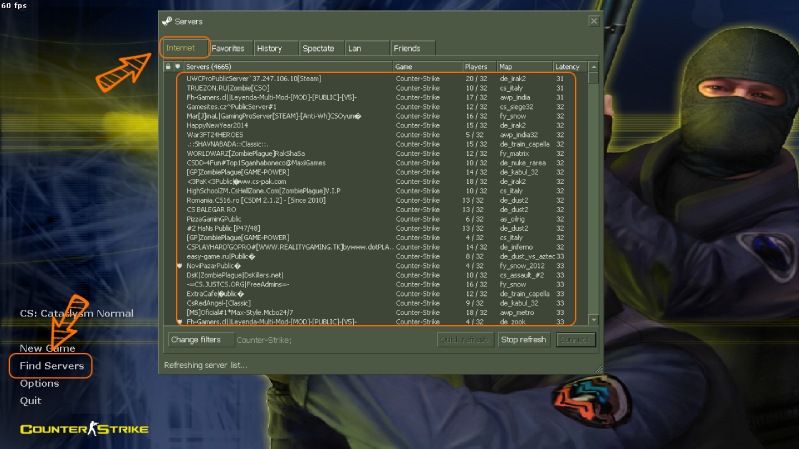Sort servers by the Map column
This screenshot has height=449, width=799.
(x=524, y=67)
